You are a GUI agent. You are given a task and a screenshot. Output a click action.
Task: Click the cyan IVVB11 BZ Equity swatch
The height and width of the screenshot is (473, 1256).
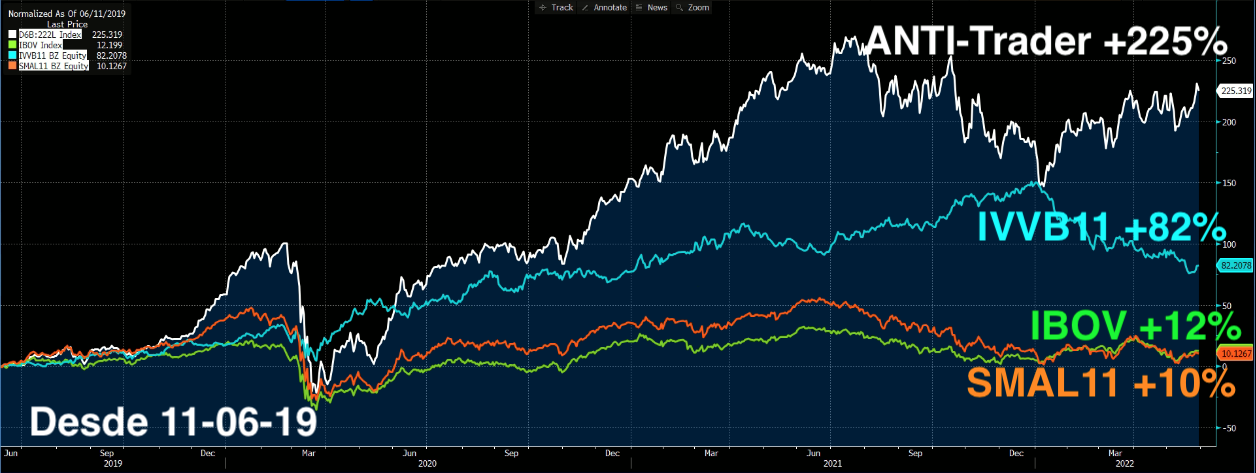coord(10,57)
